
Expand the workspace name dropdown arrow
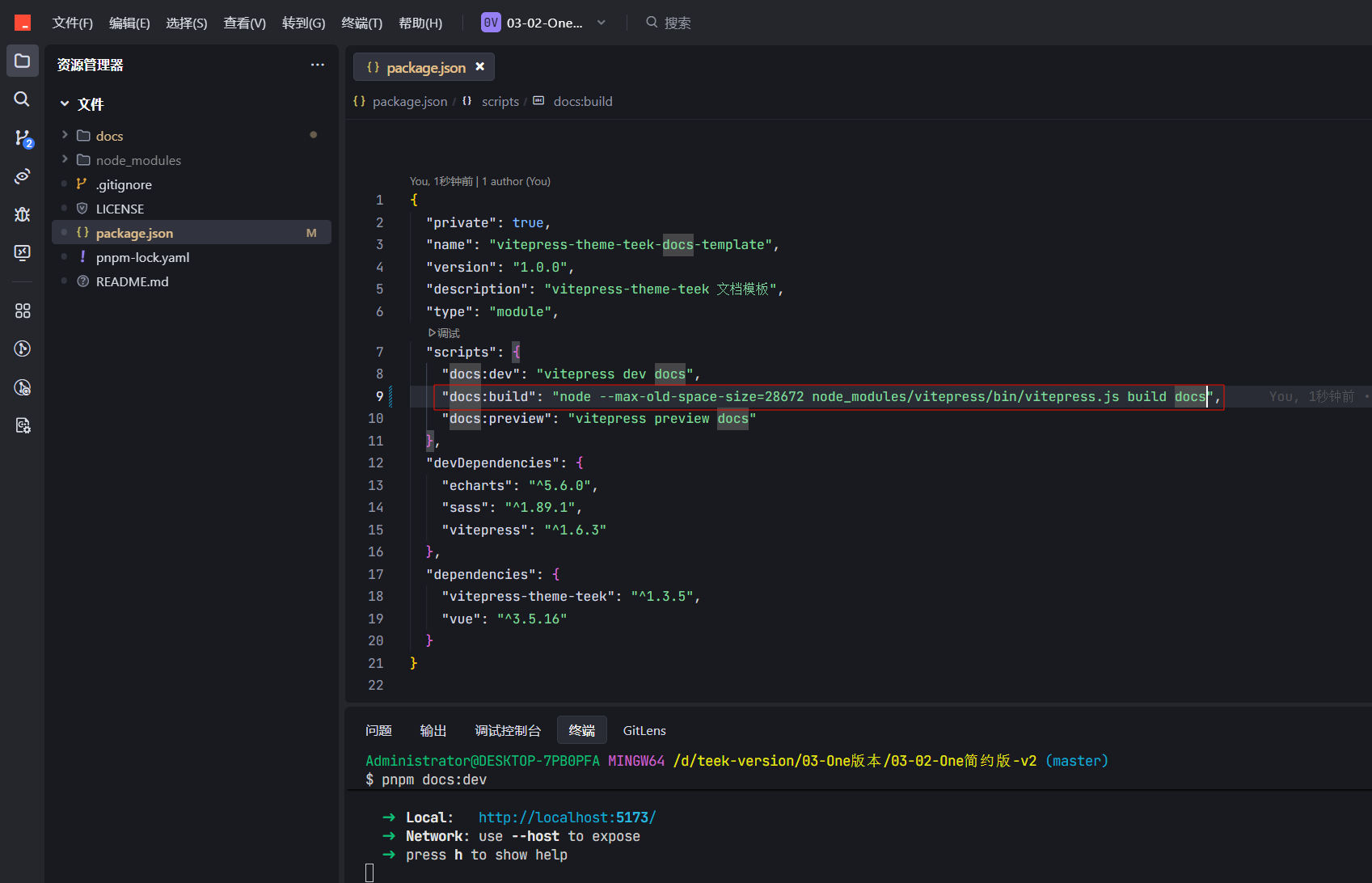(602, 23)
